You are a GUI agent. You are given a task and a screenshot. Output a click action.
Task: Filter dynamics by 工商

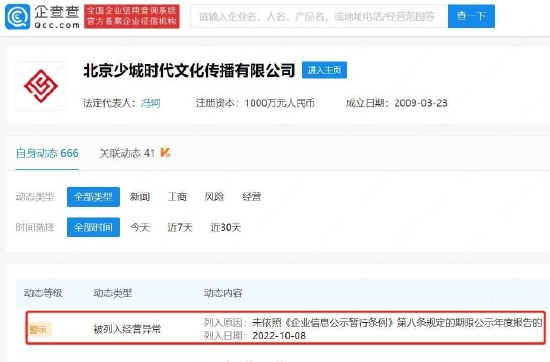pos(177,197)
